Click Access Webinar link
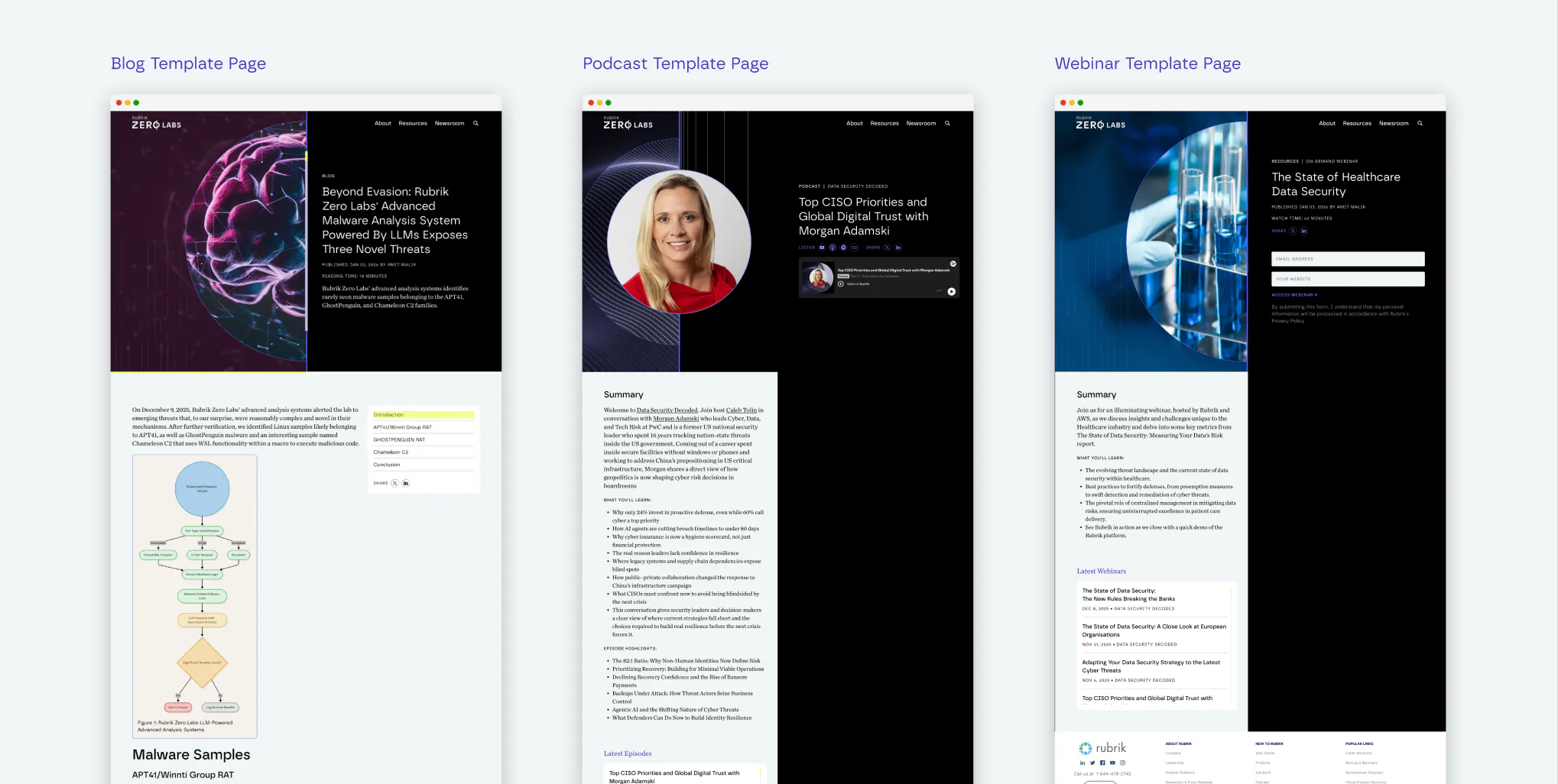This screenshot has width=1558, height=784. [1294, 295]
